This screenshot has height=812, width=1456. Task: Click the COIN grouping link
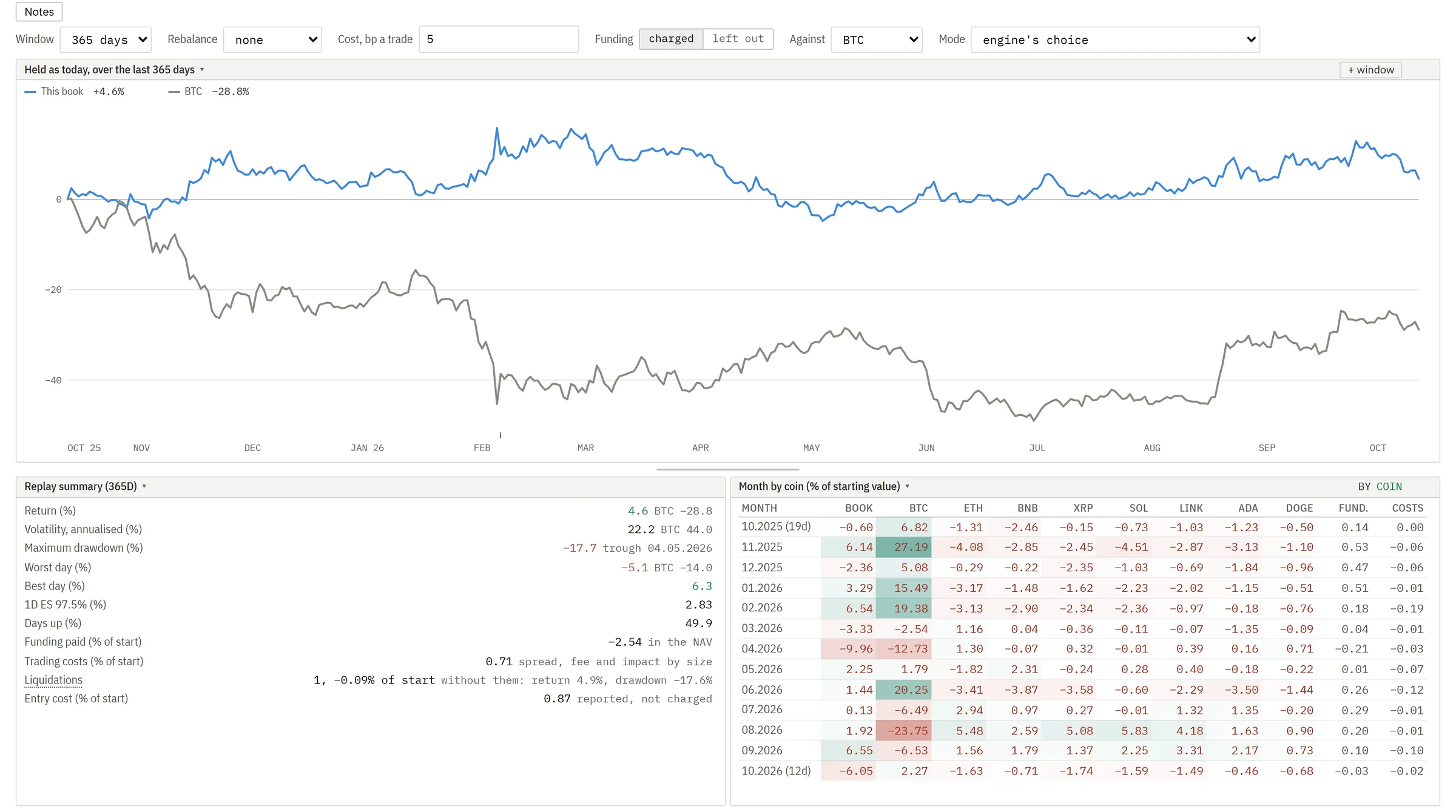(1389, 487)
